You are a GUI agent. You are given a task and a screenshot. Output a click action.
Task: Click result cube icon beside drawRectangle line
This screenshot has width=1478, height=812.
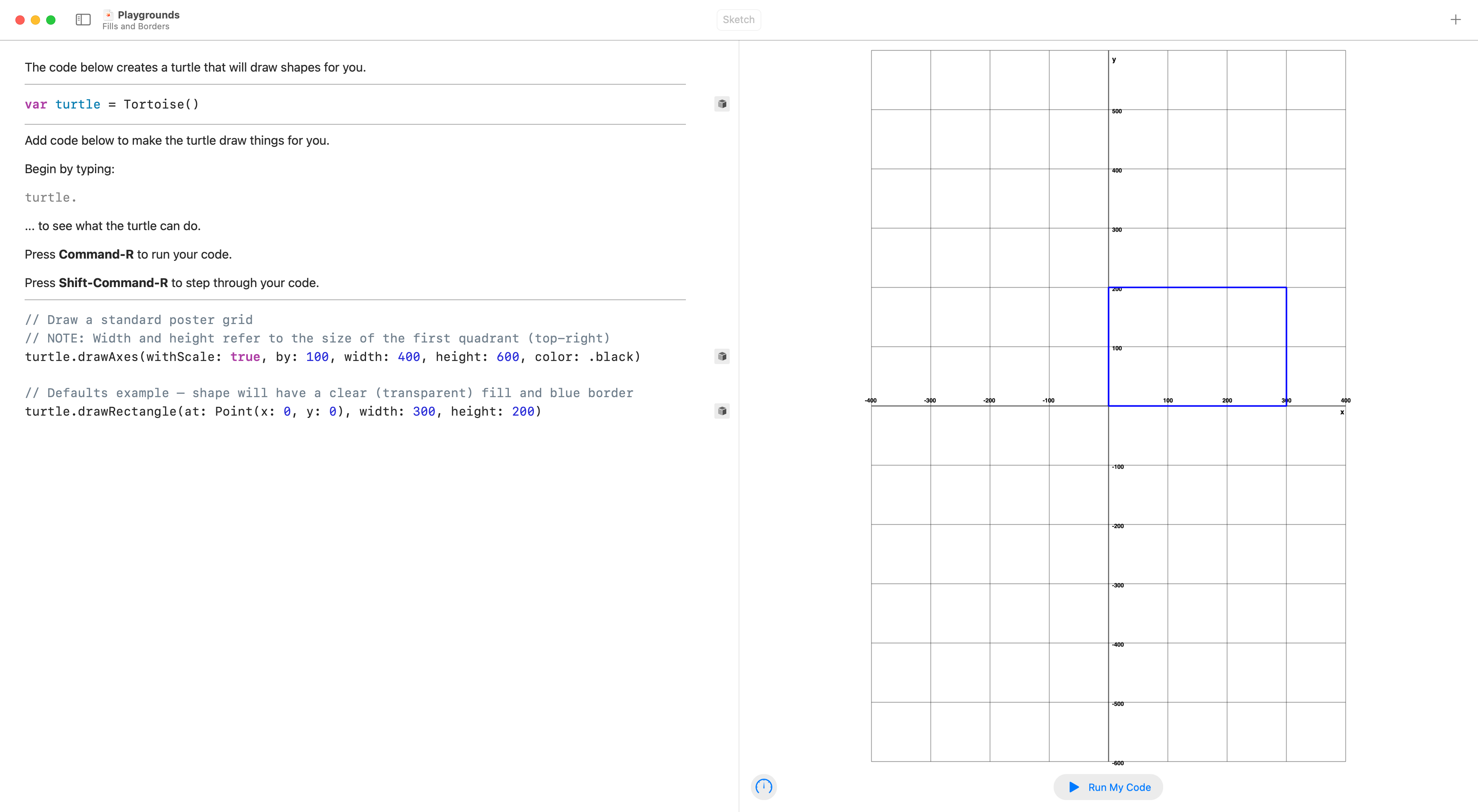point(722,411)
